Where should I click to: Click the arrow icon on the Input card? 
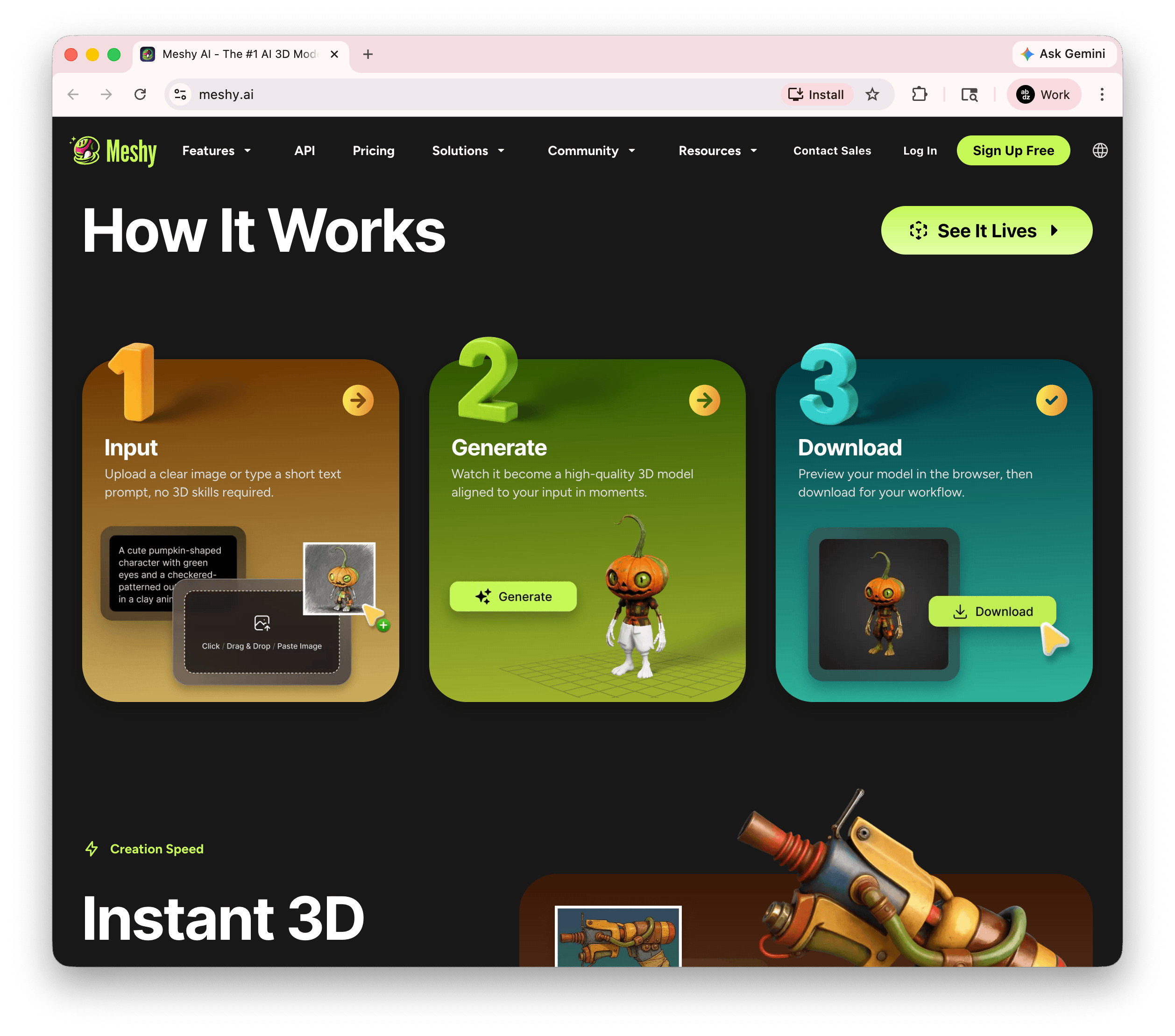358,399
